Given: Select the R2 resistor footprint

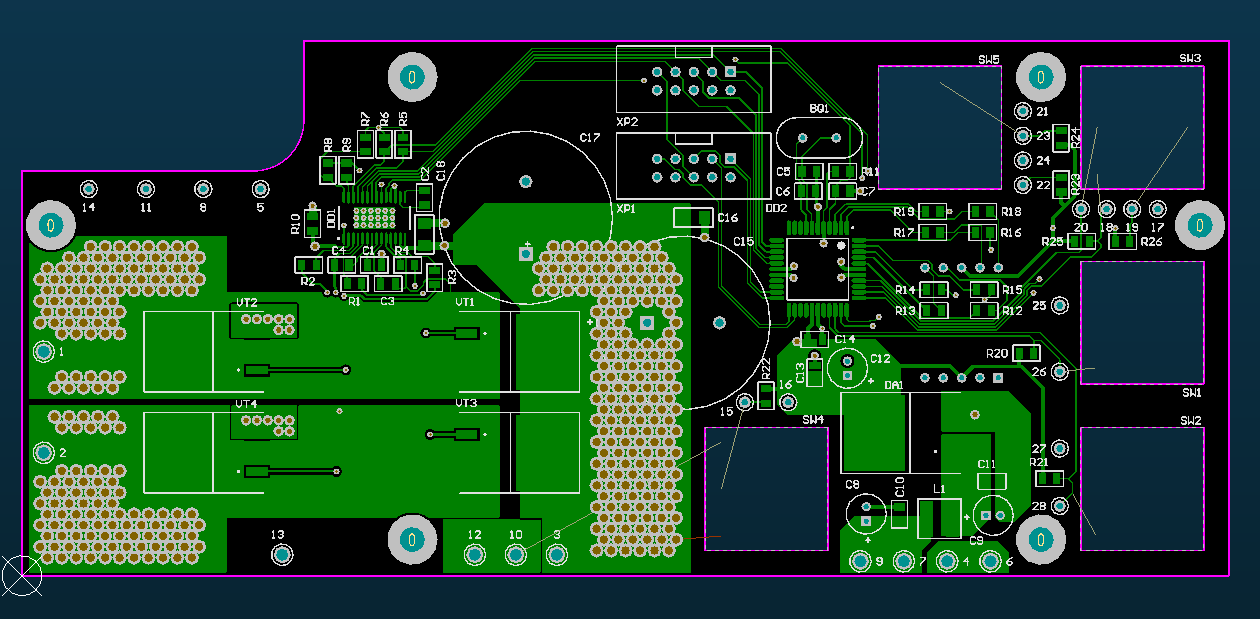Looking at the screenshot, I should pos(308,265).
